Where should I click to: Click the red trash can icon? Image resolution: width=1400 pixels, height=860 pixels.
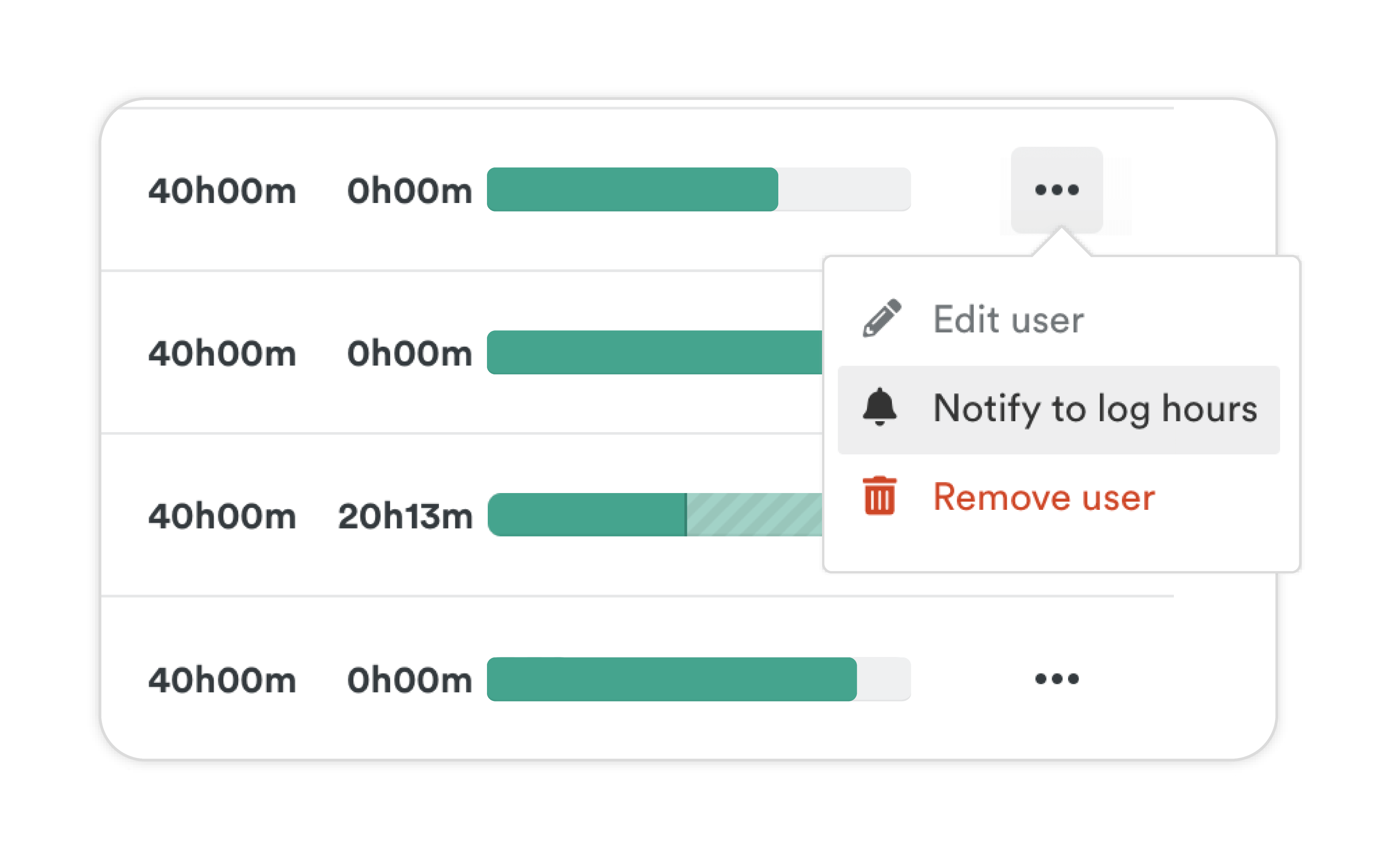(x=879, y=496)
